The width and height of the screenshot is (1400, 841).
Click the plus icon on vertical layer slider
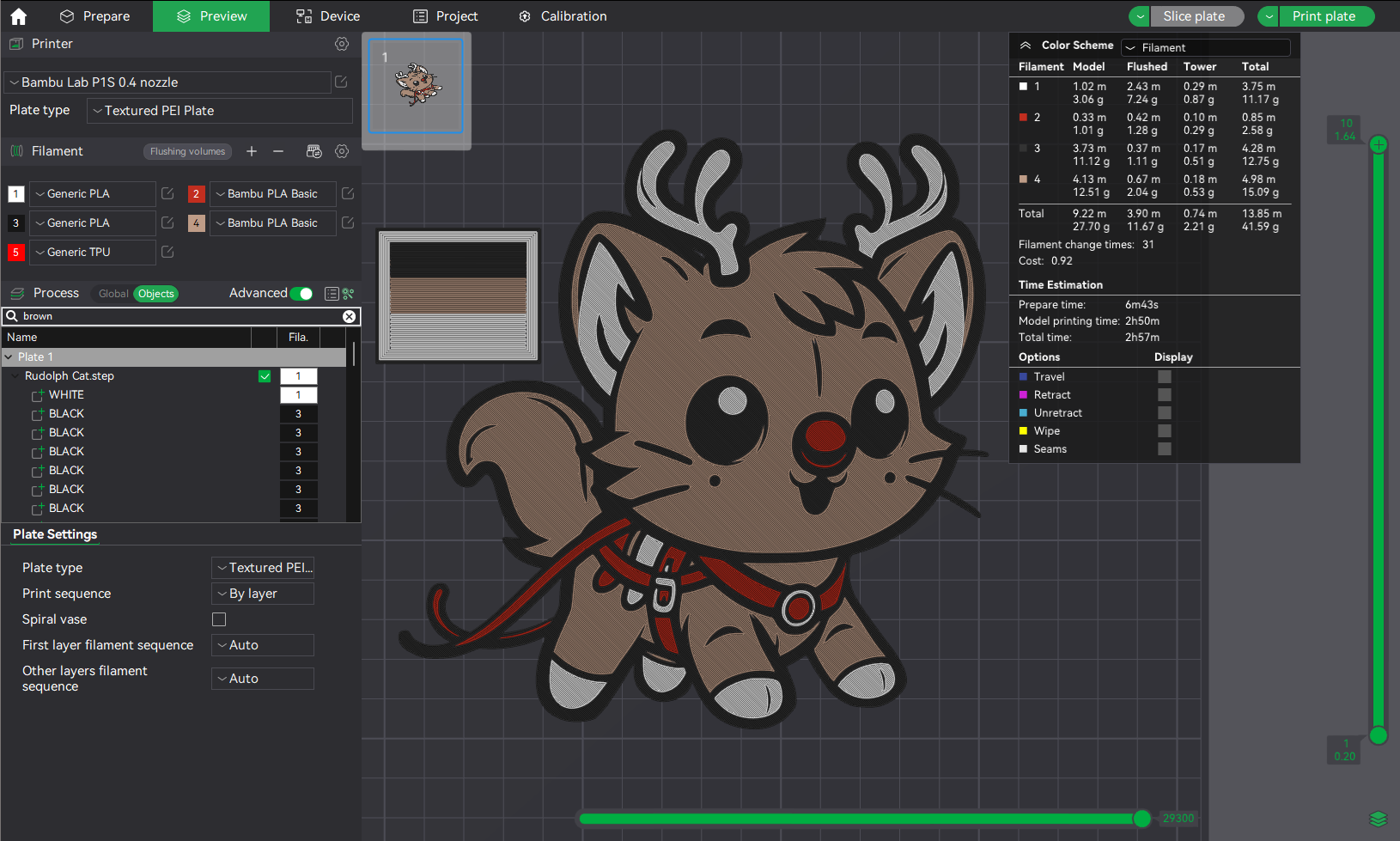point(1379,144)
